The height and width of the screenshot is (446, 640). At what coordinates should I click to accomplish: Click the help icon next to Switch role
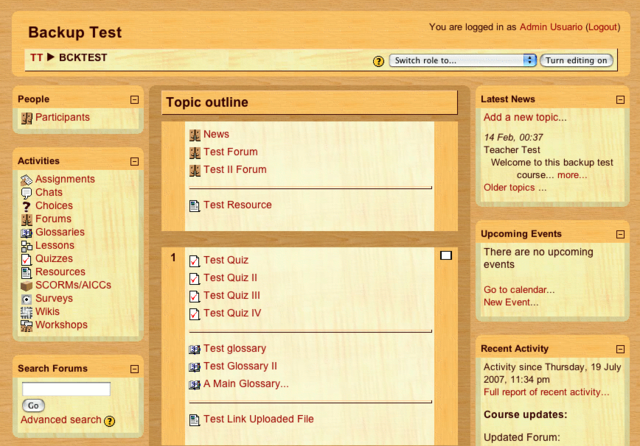click(378, 61)
